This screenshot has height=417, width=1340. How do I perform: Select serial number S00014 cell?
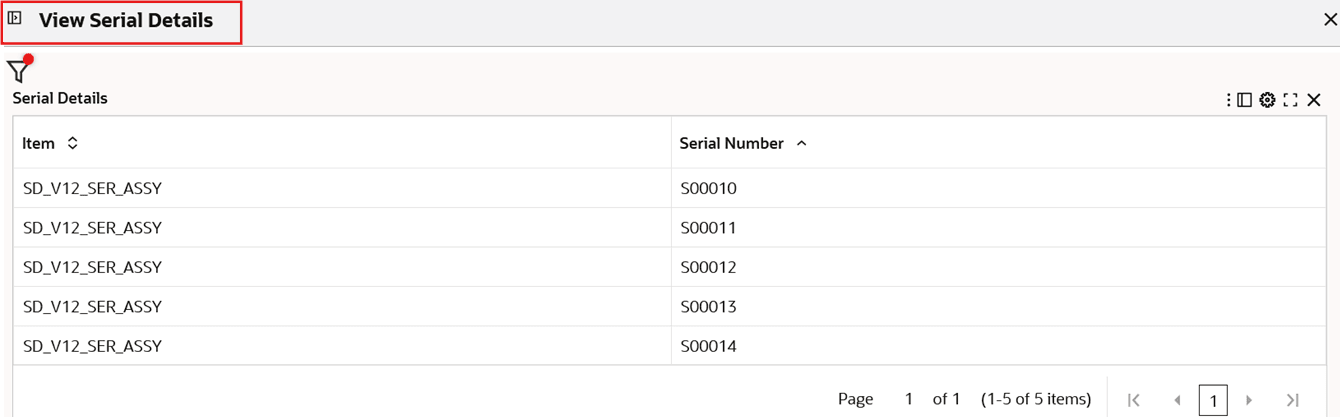coord(998,346)
